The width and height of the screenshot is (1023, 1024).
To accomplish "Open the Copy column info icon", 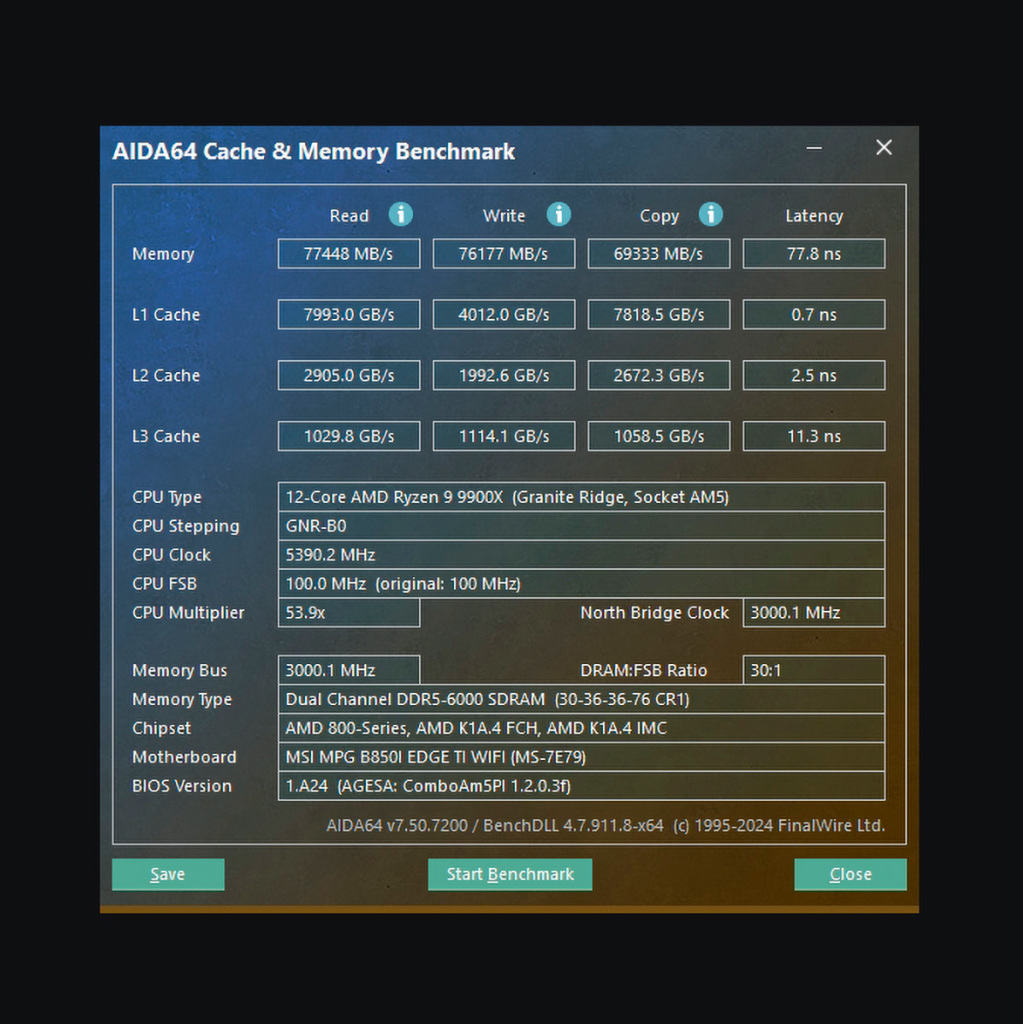I will (x=711, y=214).
